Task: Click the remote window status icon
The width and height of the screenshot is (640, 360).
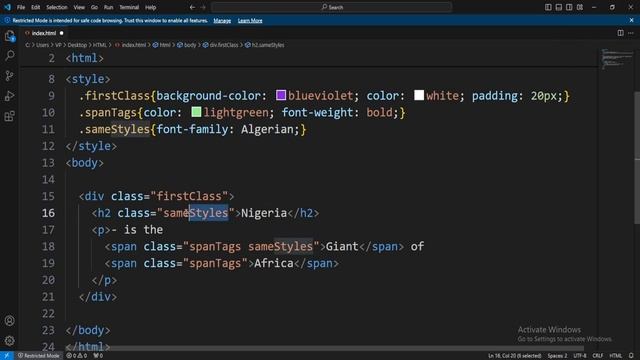Action: point(7,356)
